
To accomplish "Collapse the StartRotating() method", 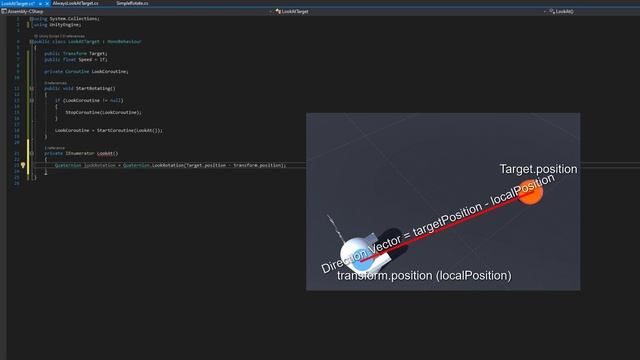I will pyautogui.click(x=31, y=89).
